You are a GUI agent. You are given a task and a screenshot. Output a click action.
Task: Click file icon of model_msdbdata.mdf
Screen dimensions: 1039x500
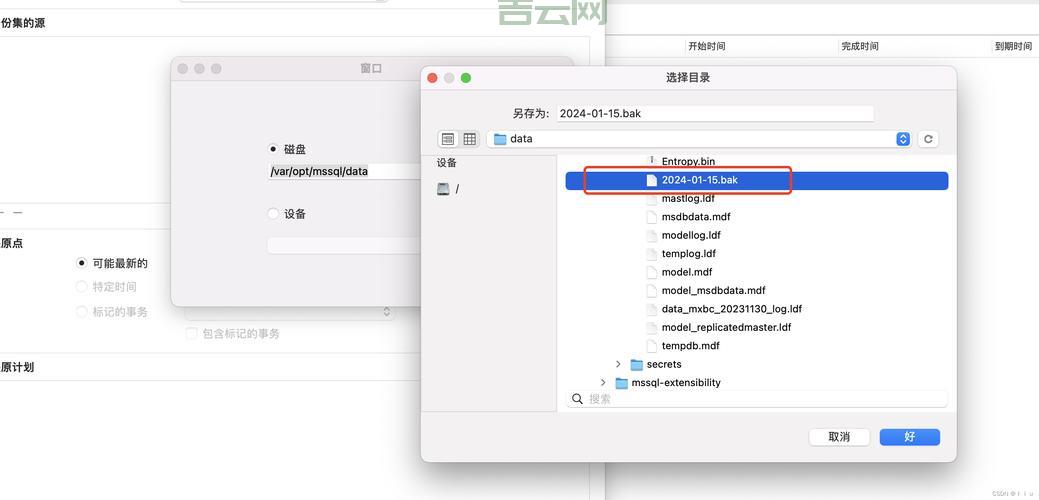[652, 291]
